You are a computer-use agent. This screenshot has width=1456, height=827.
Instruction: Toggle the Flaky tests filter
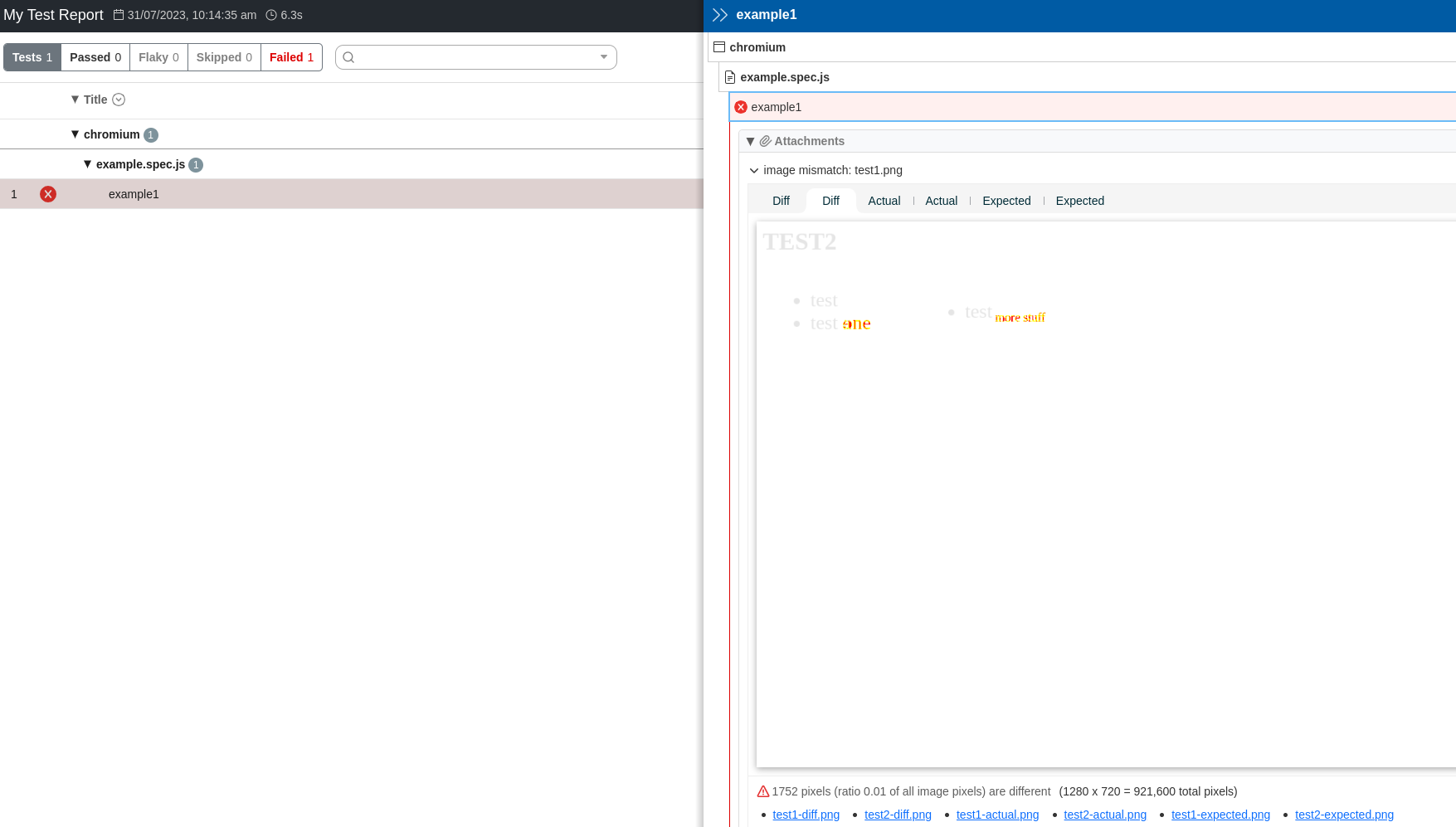point(158,57)
